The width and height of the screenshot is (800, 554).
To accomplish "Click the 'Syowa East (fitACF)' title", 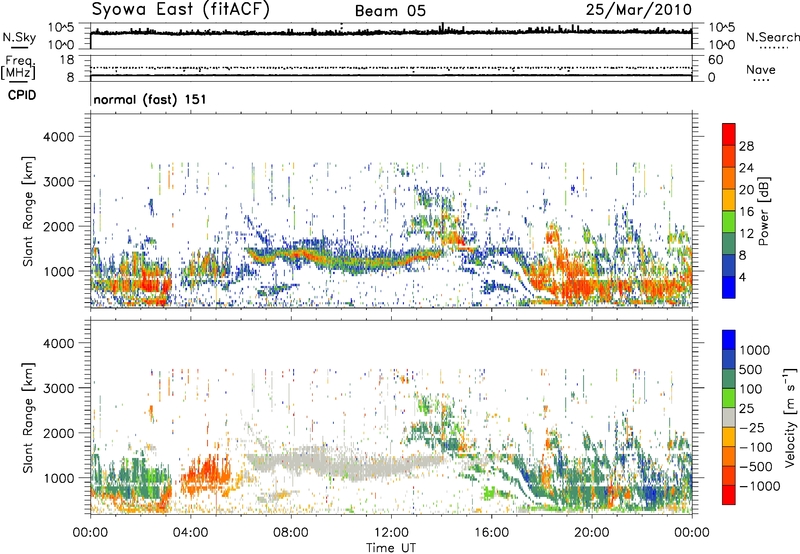I will click(180, 9).
